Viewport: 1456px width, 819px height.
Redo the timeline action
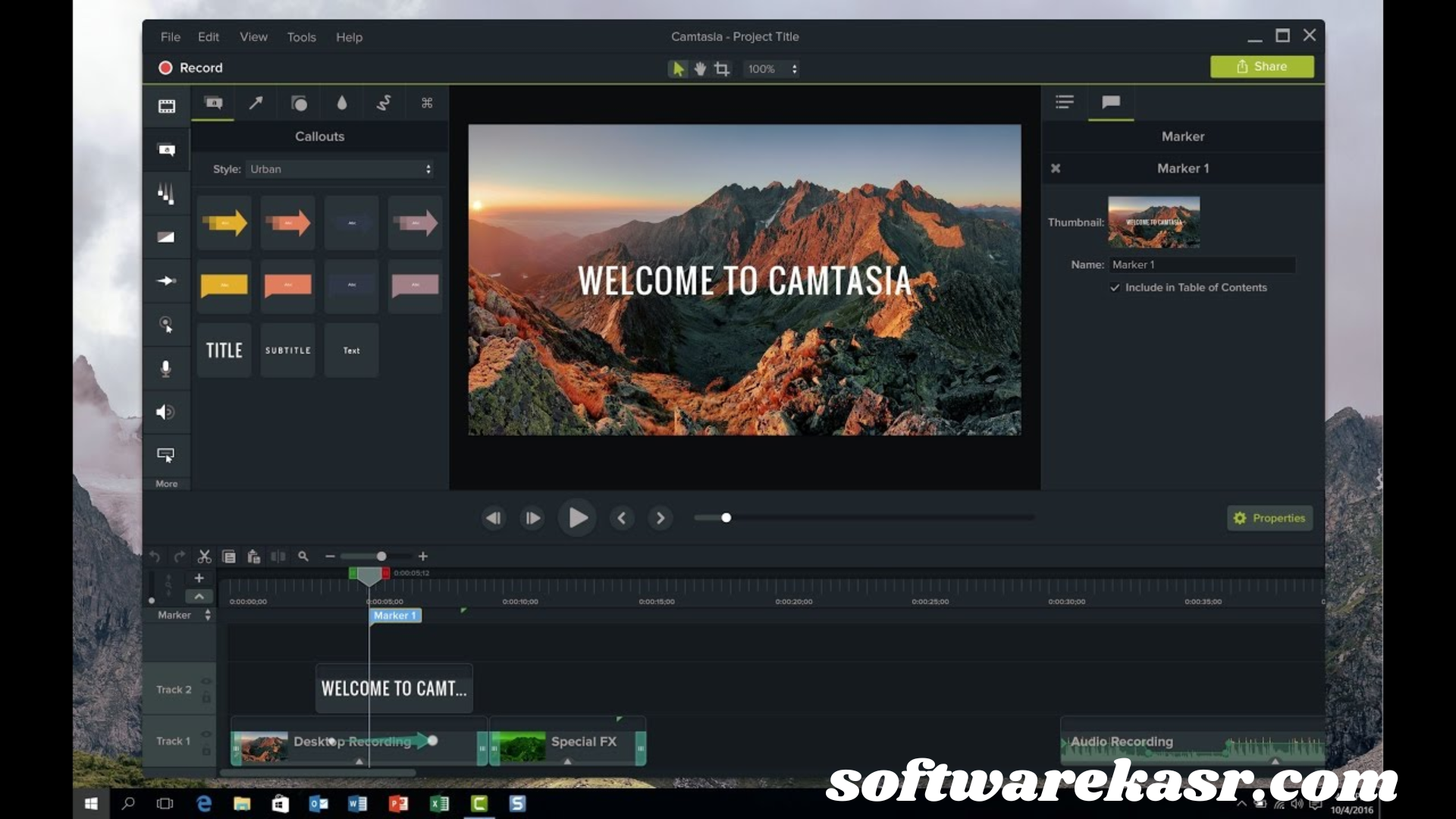pos(179,557)
